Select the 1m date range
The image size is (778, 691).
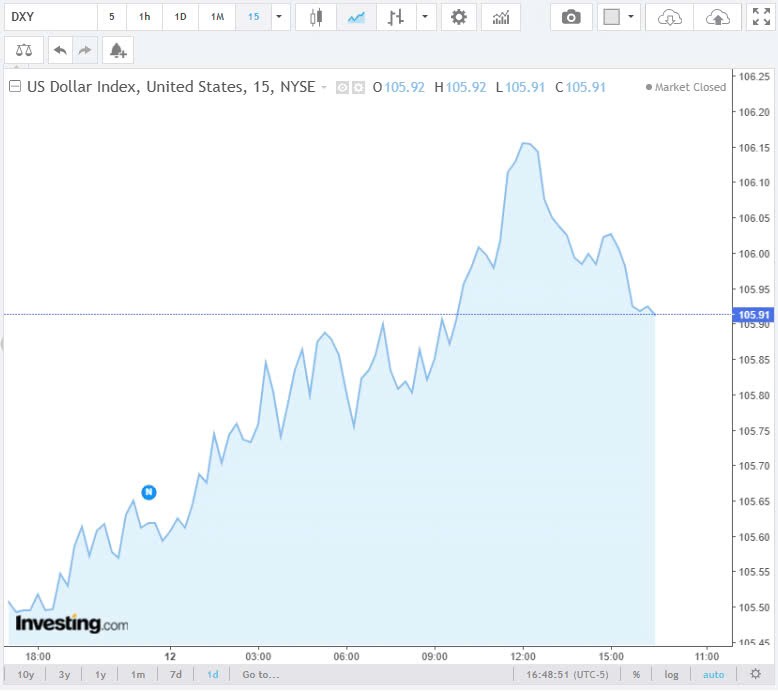tap(138, 675)
